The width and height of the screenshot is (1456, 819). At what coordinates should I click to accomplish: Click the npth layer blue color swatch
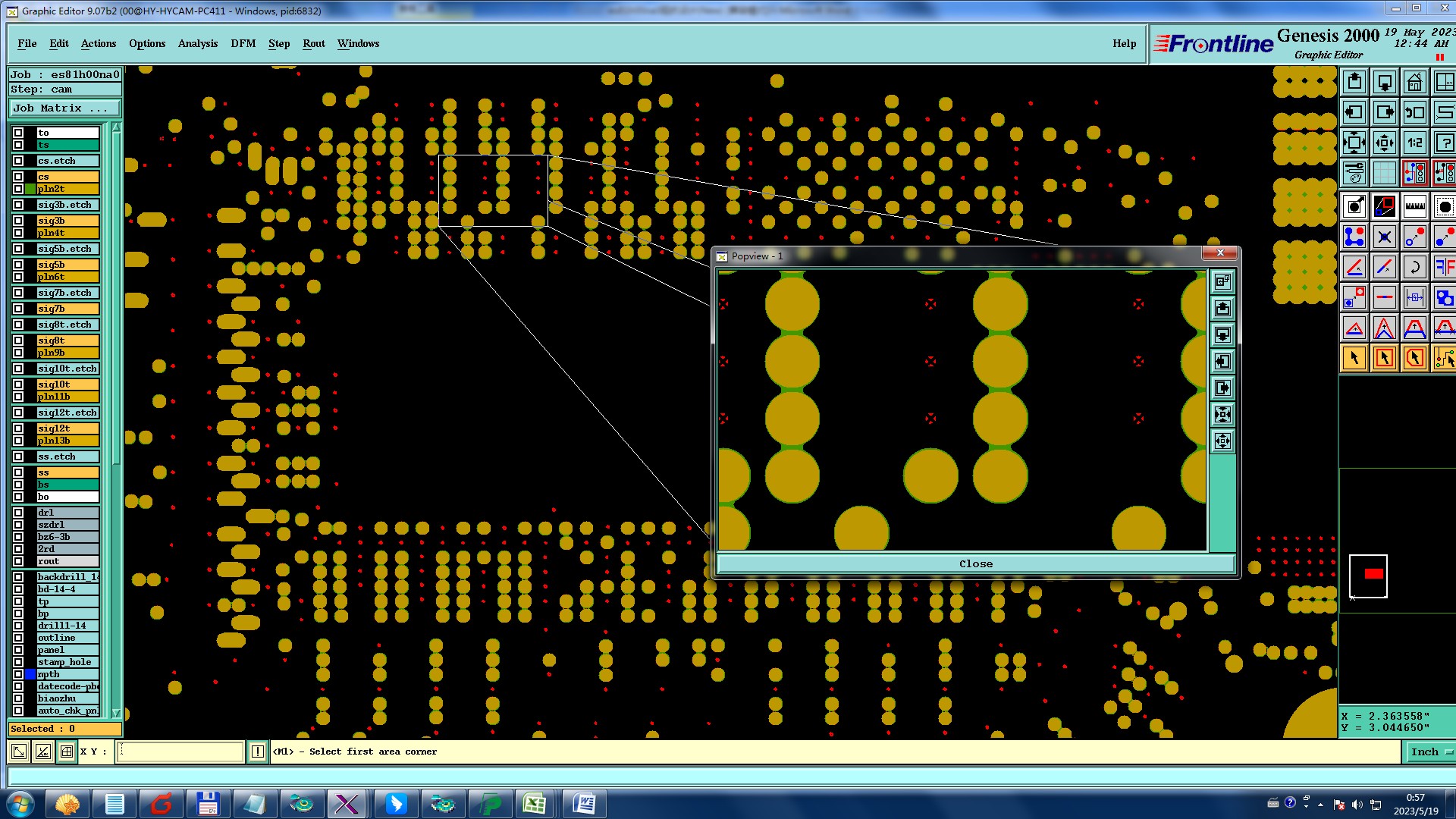point(30,674)
